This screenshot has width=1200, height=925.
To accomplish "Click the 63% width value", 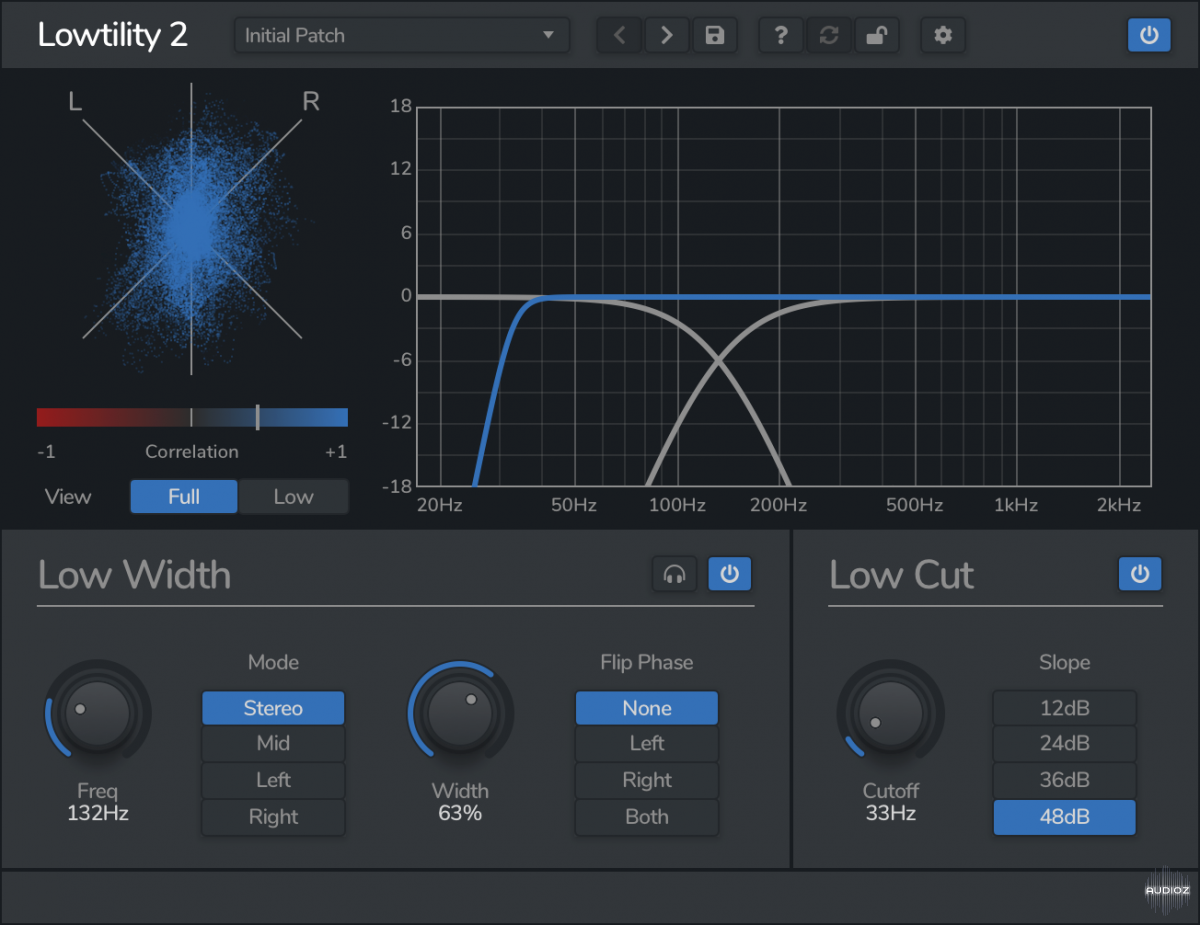I will [x=460, y=813].
